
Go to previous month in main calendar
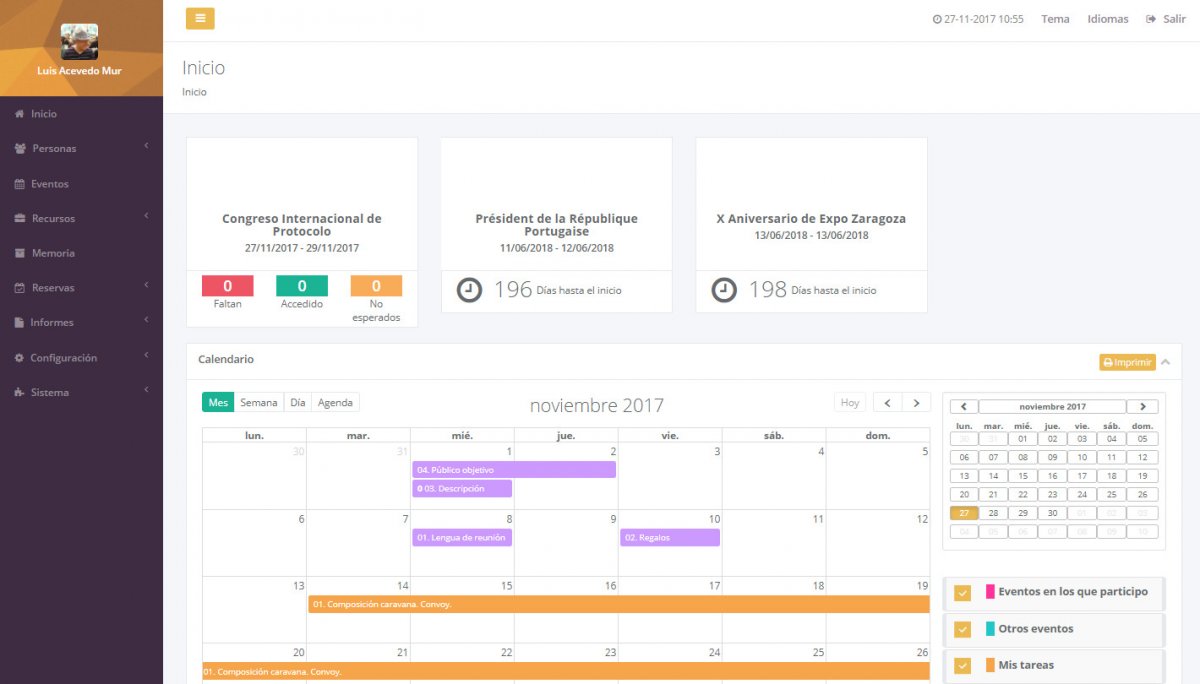tap(887, 402)
